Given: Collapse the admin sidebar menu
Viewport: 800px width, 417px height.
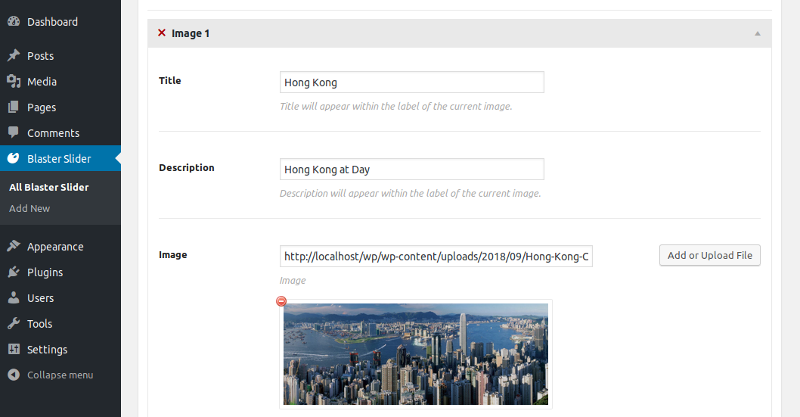Looking at the screenshot, I should click(51, 375).
